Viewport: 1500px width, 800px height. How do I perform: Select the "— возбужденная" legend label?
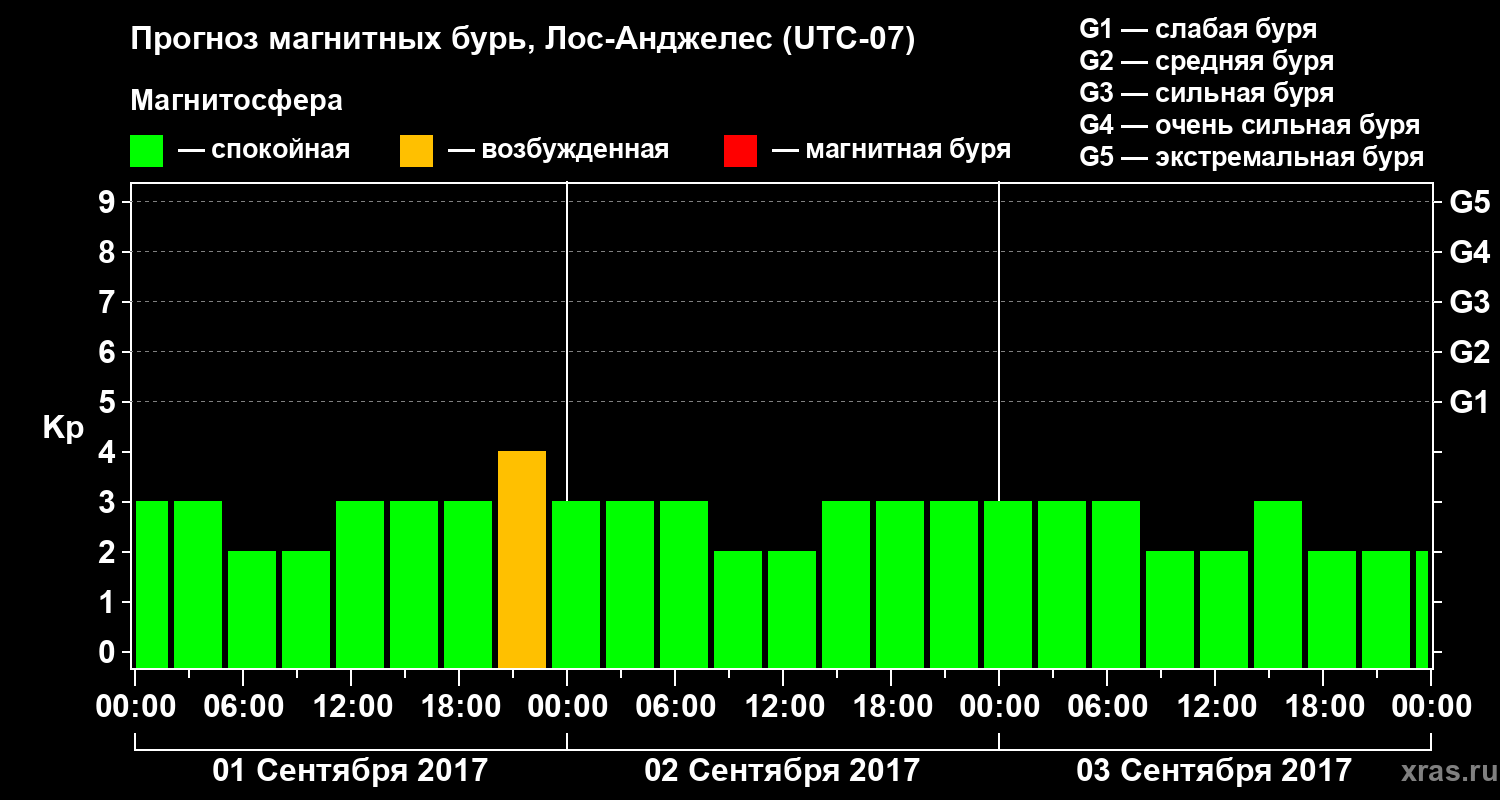coord(558,150)
